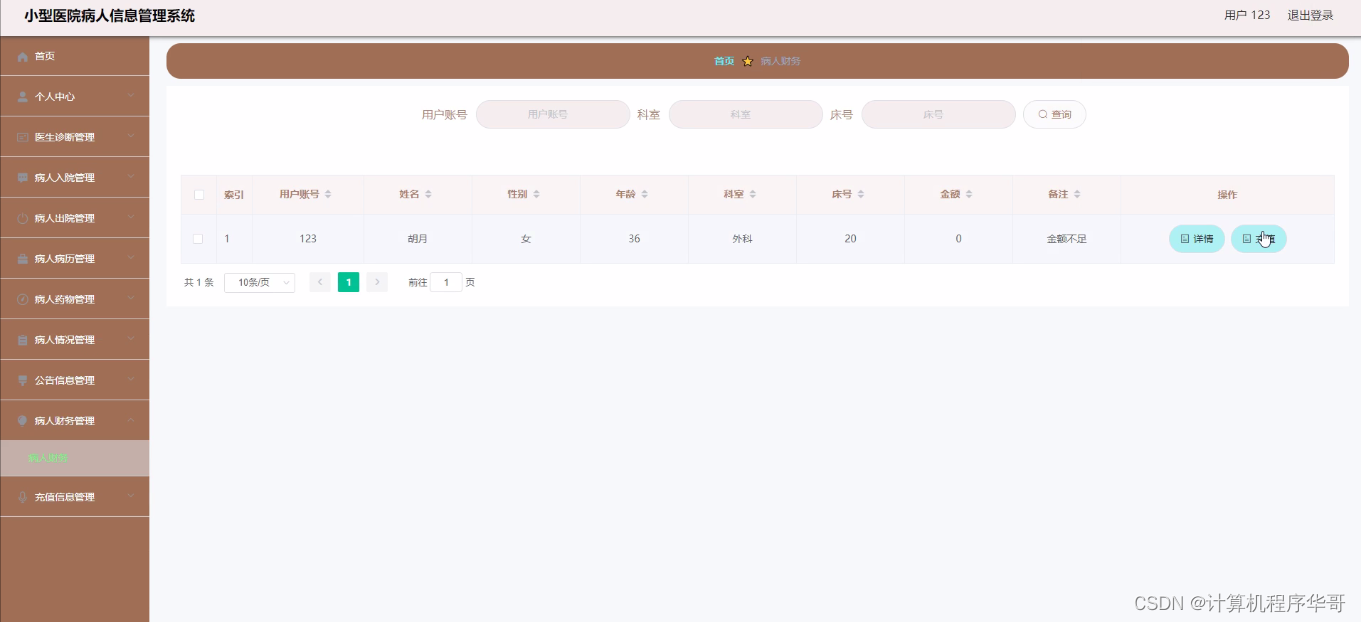This screenshot has width=1361, height=622.
Task: Click the 小型医院病人信息管理系统 title
Action: (x=110, y=16)
